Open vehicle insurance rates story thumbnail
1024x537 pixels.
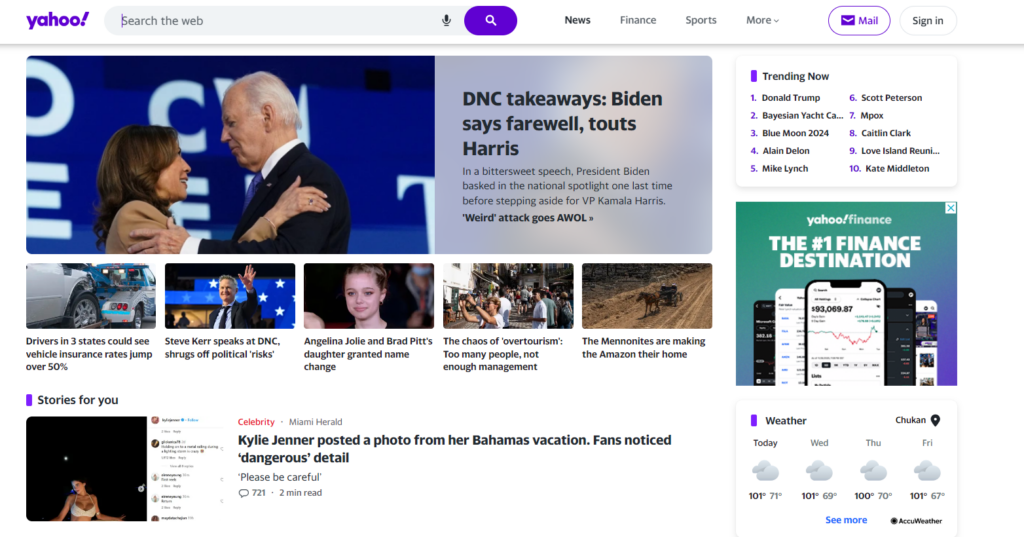coord(91,296)
